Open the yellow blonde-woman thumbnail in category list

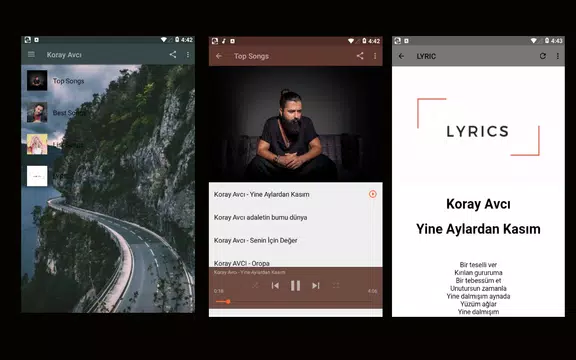click(37, 144)
